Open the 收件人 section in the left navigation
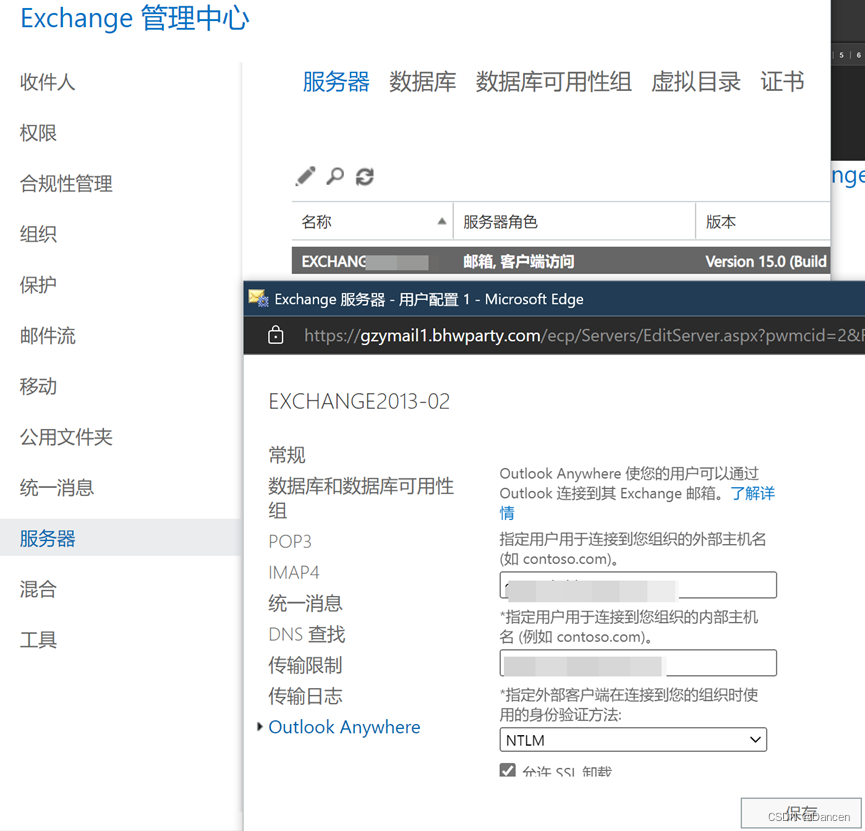This screenshot has width=865, height=831. click(47, 82)
